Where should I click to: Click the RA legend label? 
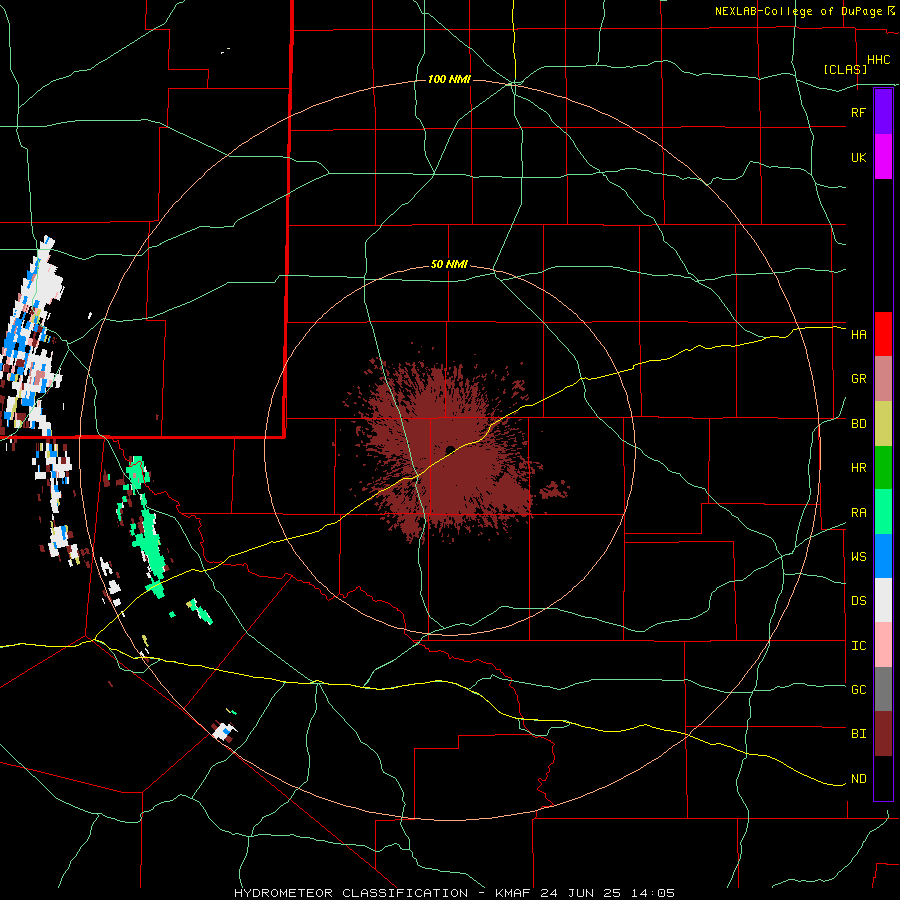pos(858,513)
